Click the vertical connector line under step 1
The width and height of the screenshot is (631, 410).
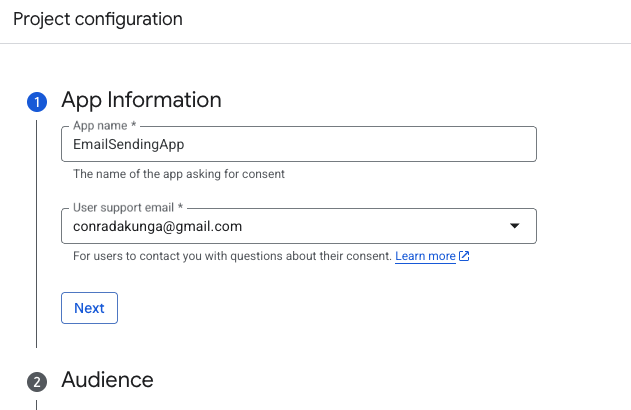point(37,230)
